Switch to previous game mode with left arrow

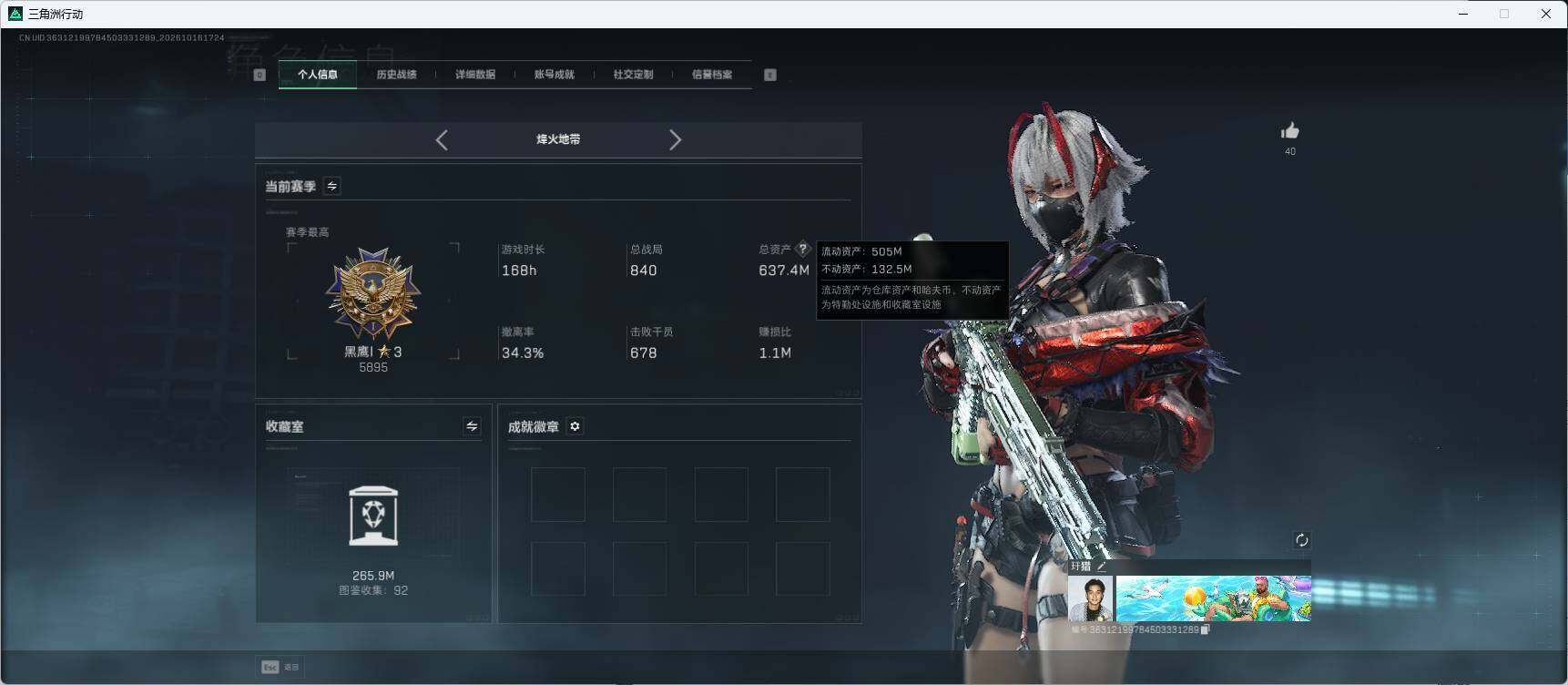tap(442, 139)
